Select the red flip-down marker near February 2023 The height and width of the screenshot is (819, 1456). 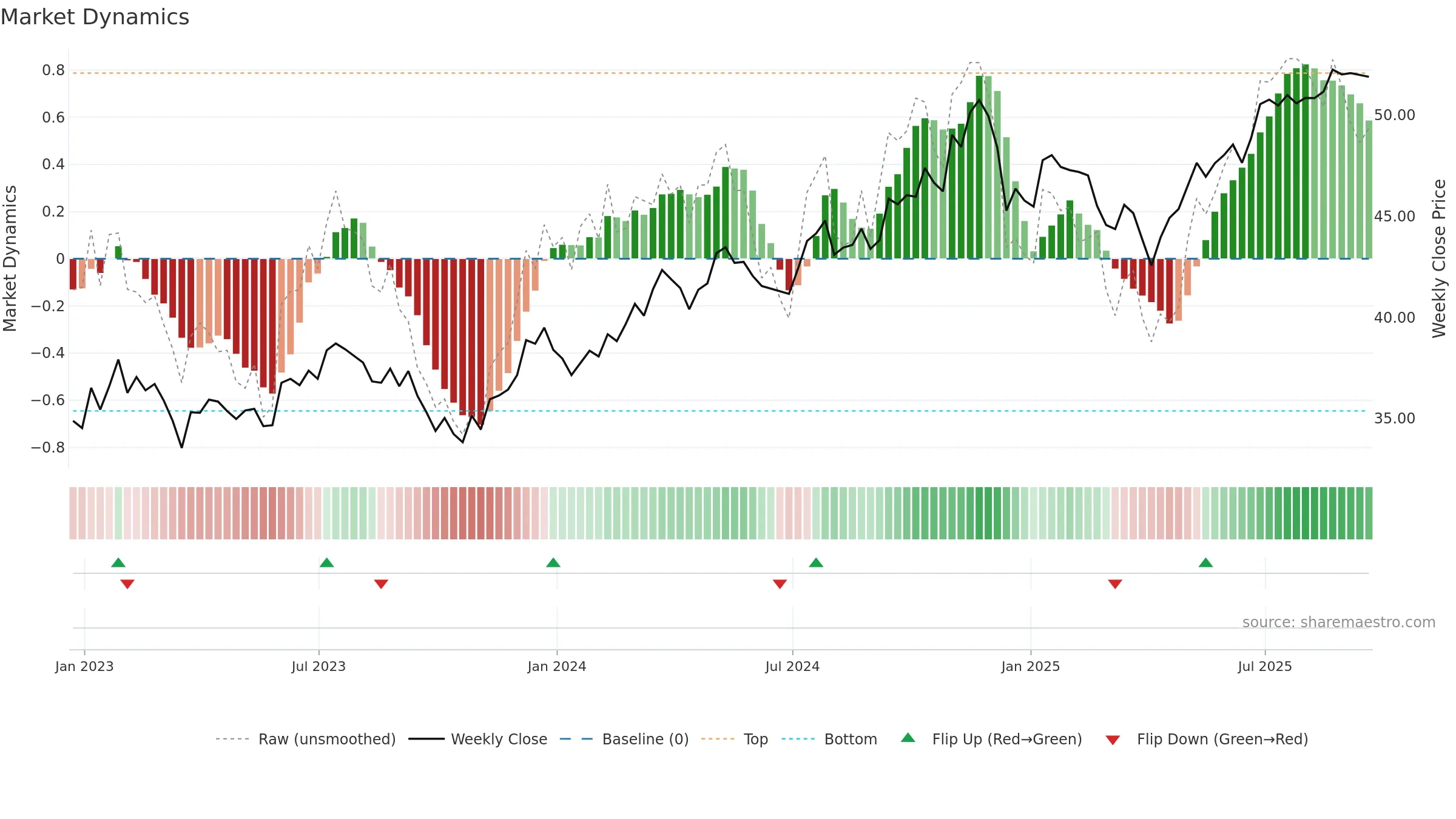127,584
